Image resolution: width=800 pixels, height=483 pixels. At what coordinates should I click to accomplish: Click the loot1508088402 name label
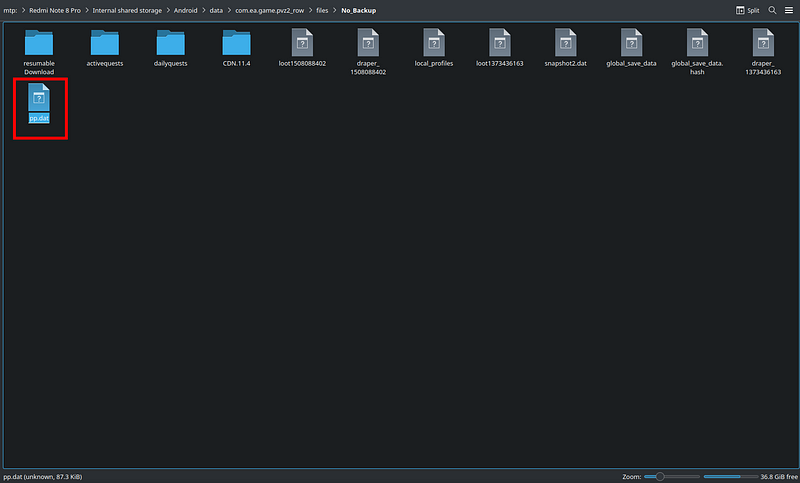302,63
